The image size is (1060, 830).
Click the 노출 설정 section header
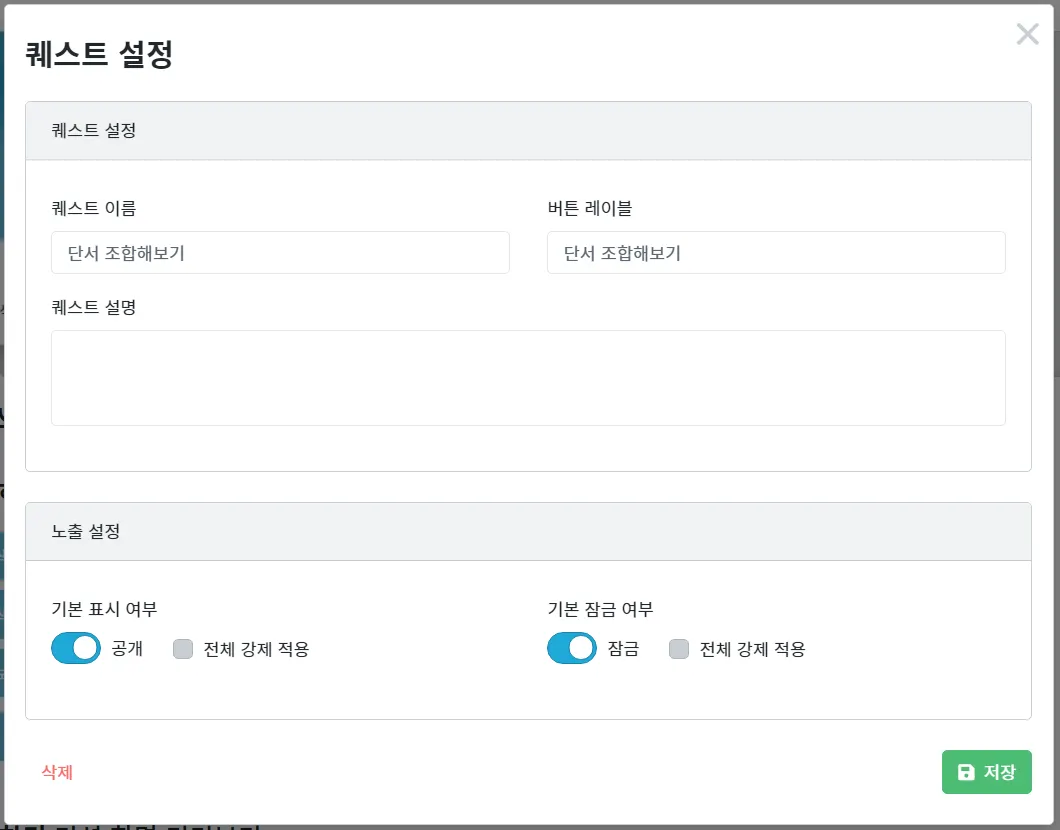point(528,532)
